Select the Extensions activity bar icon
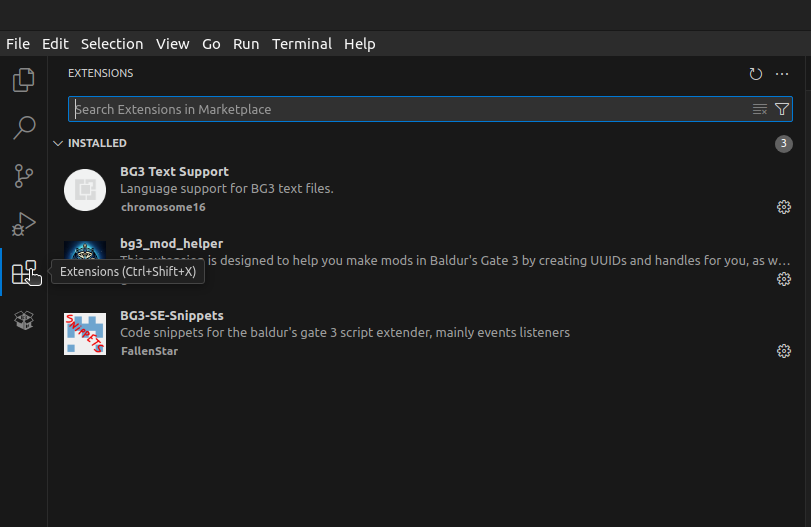The image size is (811, 527). (x=24, y=272)
